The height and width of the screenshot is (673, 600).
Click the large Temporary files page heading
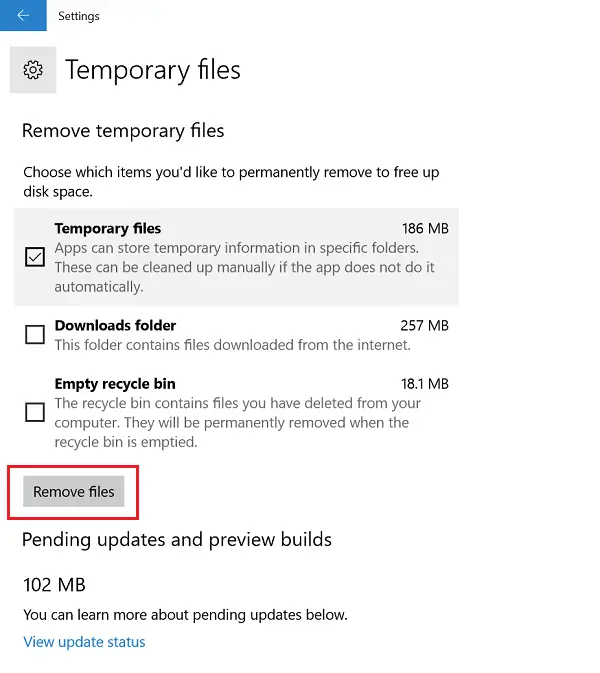tap(153, 70)
